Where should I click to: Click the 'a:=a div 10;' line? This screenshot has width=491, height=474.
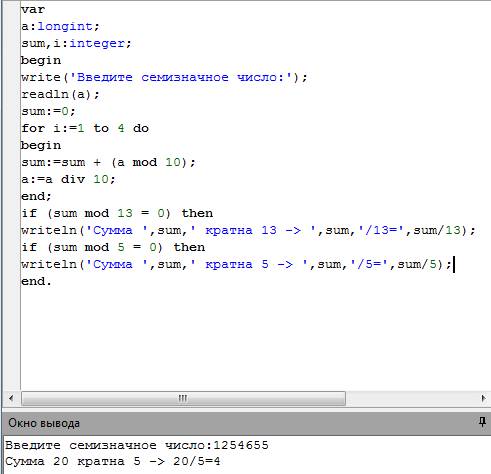(68, 179)
